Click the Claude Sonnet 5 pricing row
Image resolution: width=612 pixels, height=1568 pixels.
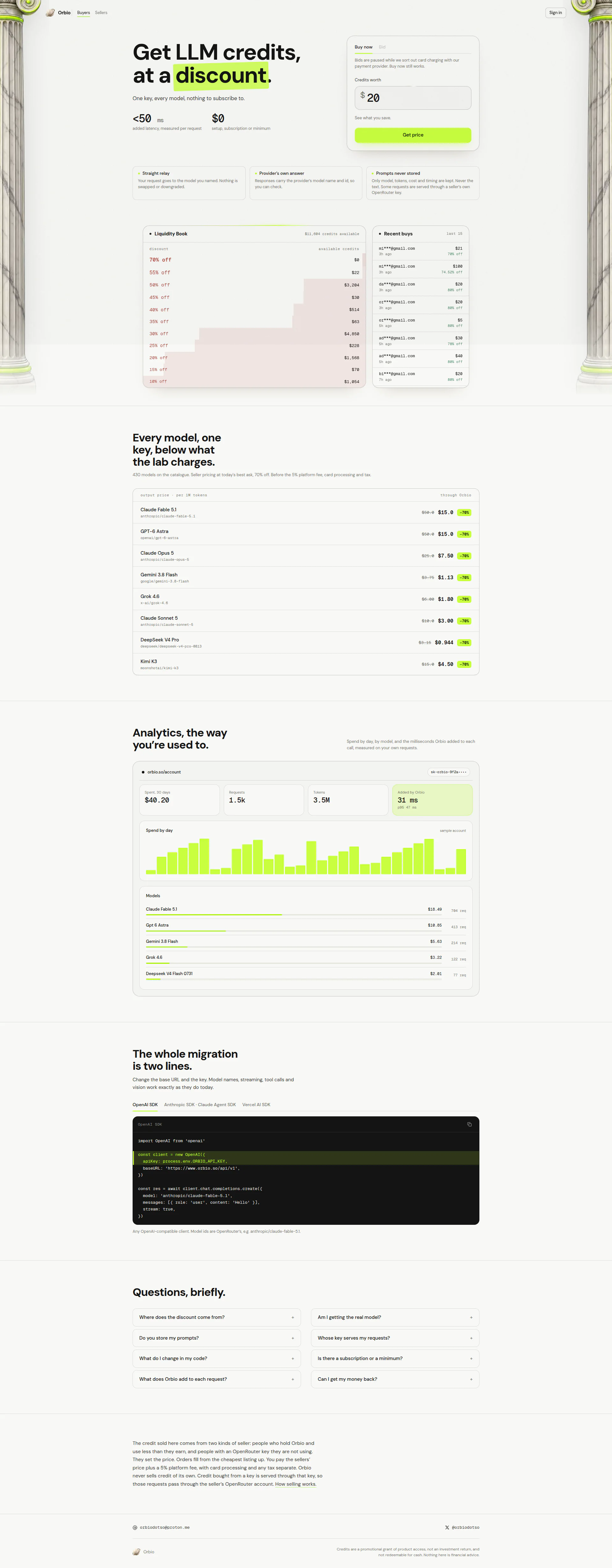tap(306, 621)
